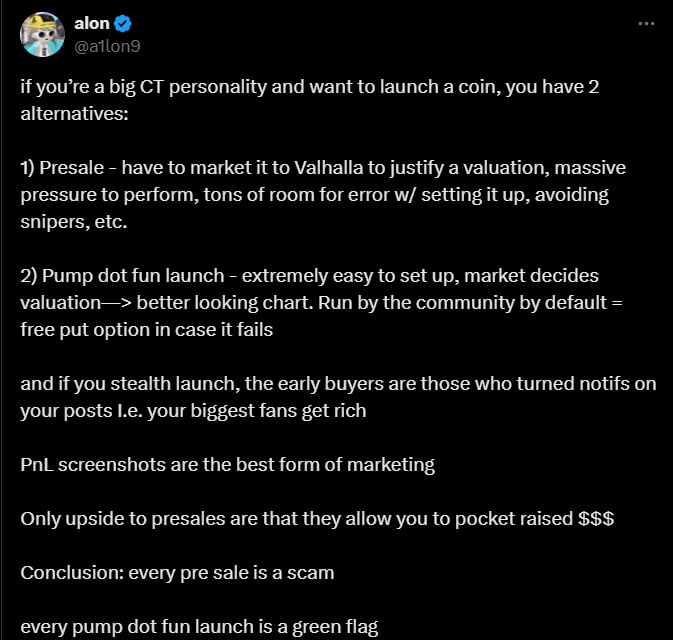Select the "1) Presale" line of the post
The height and width of the screenshot is (640, 673).
click(323, 168)
